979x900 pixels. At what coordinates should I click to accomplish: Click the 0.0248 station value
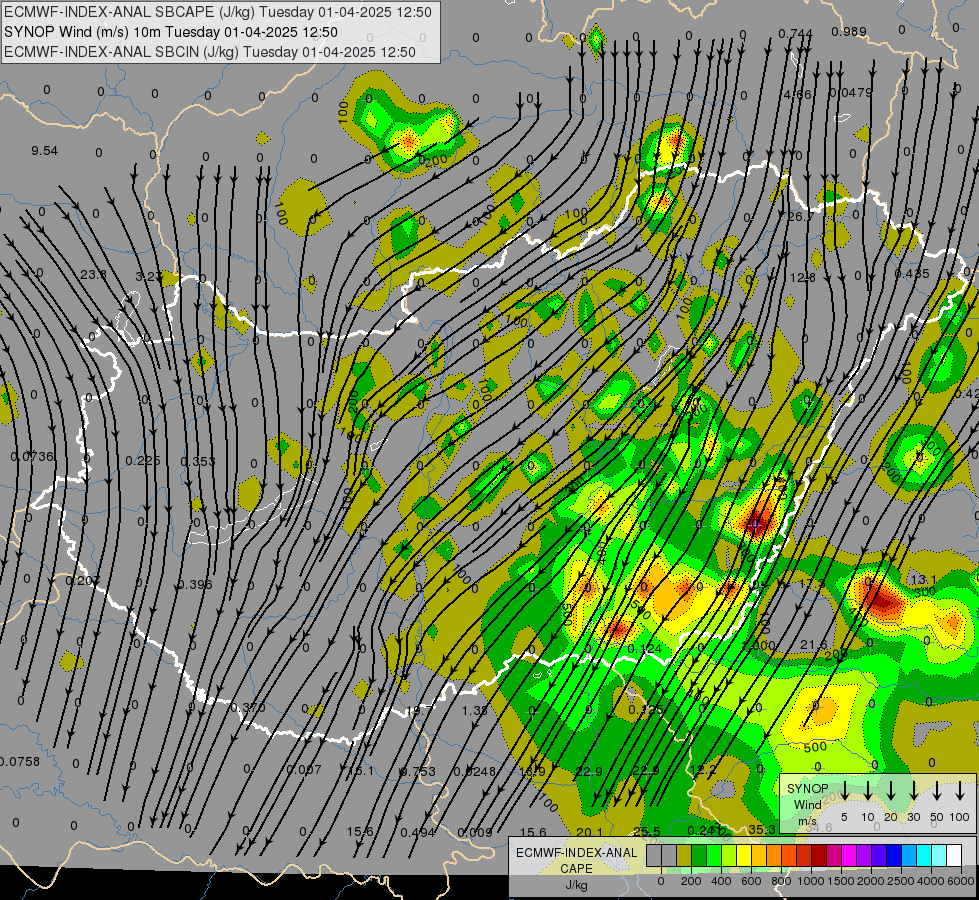coord(475,771)
